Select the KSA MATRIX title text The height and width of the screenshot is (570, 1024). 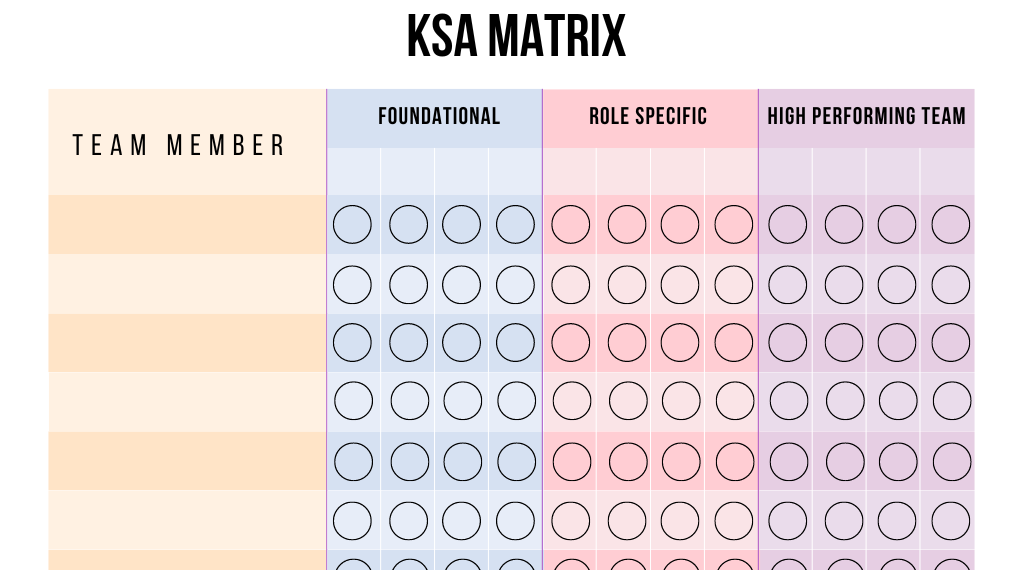click(x=516, y=37)
